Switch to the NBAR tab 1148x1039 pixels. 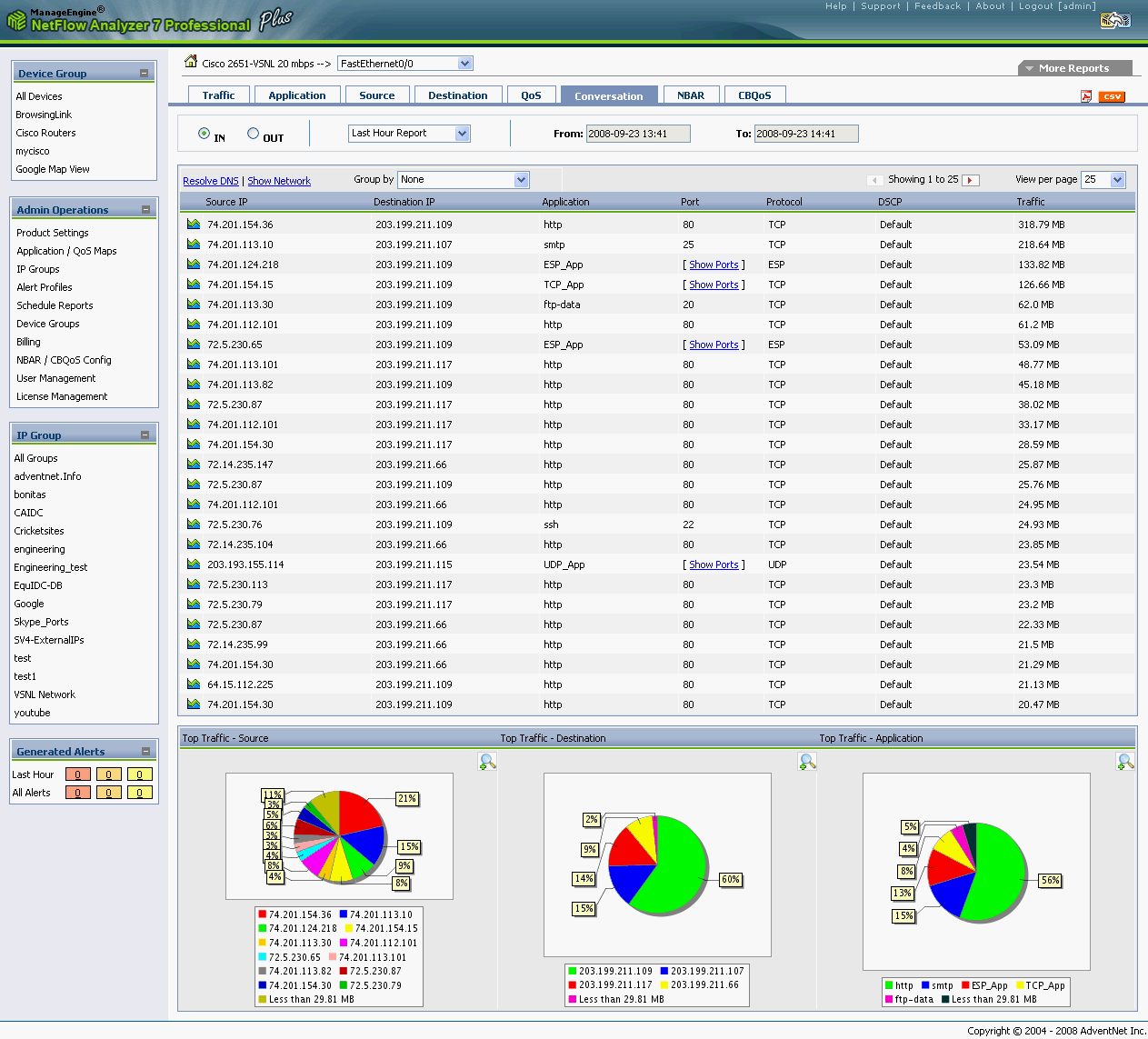[x=691, y=95]
